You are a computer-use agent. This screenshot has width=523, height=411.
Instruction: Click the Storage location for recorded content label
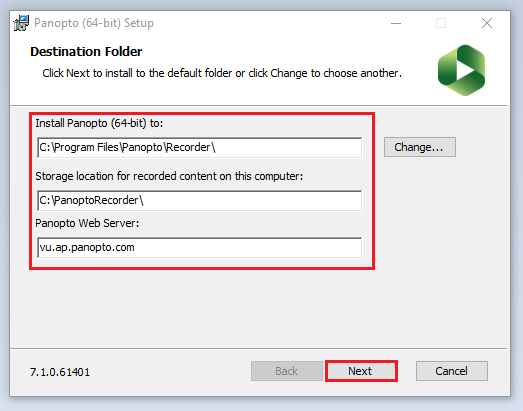(x=169, y=176)
